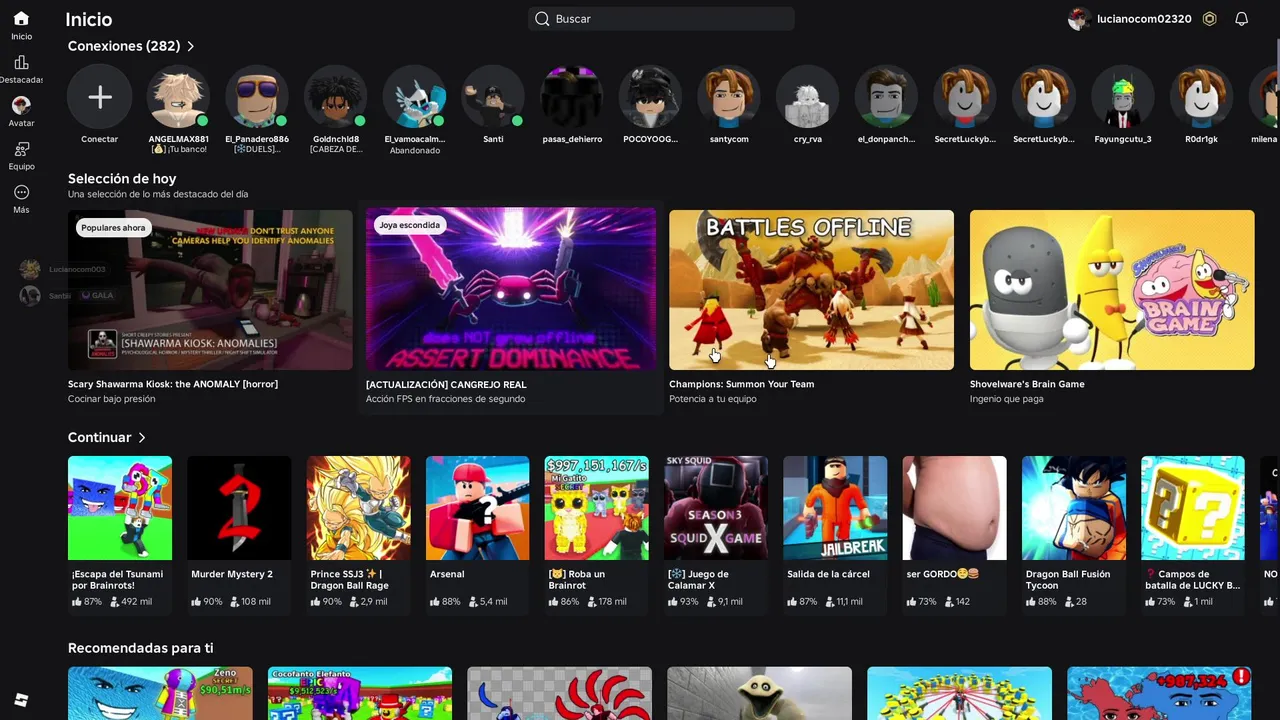Expand the Continuar section arrow
Image resolution: width=1280 pixels, height=720 pixels.
click(142, 438)
